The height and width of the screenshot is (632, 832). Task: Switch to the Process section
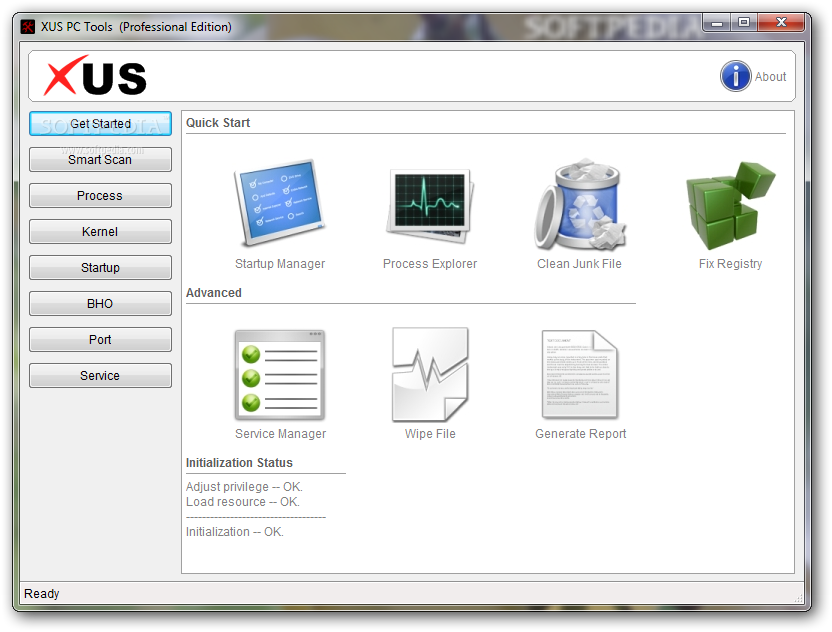pos(100,196)
